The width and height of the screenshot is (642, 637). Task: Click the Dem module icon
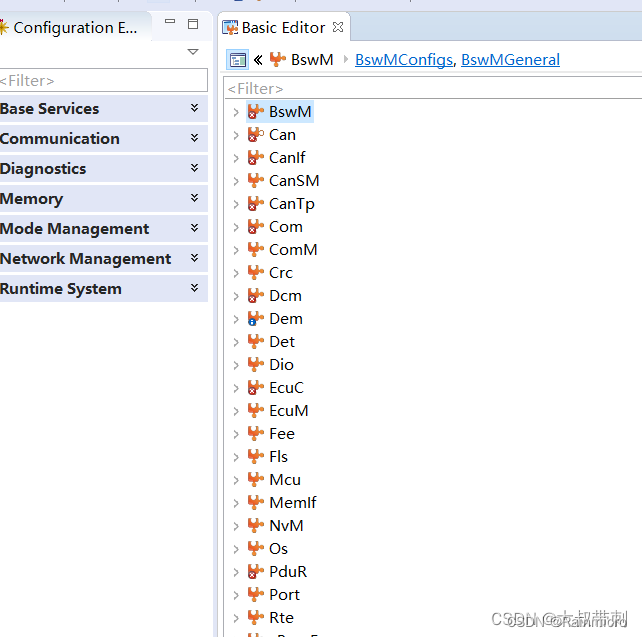pyautogui.click(x=256, y=318)
